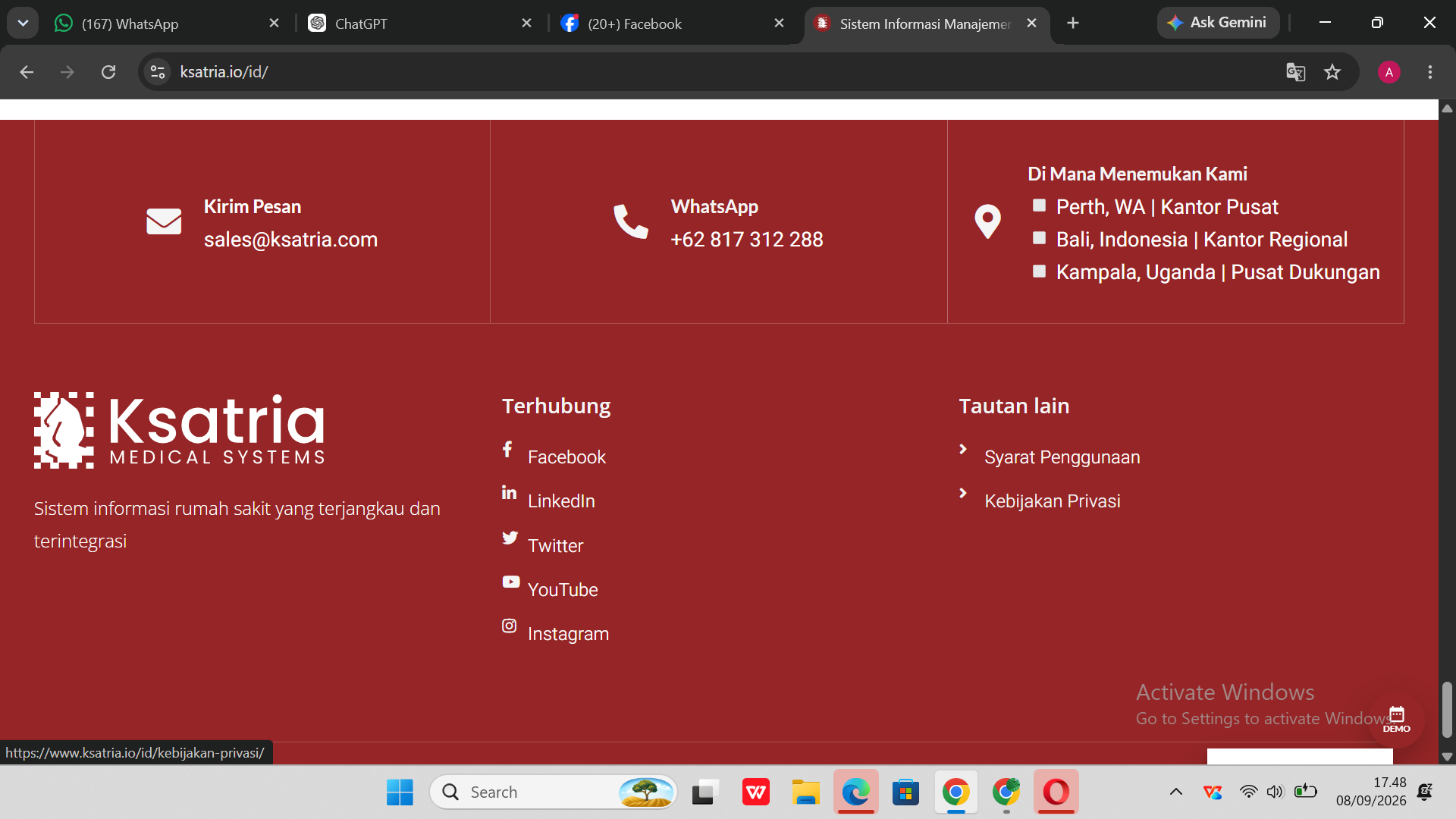Click the scrollbar up arrow

(1447, 108)
